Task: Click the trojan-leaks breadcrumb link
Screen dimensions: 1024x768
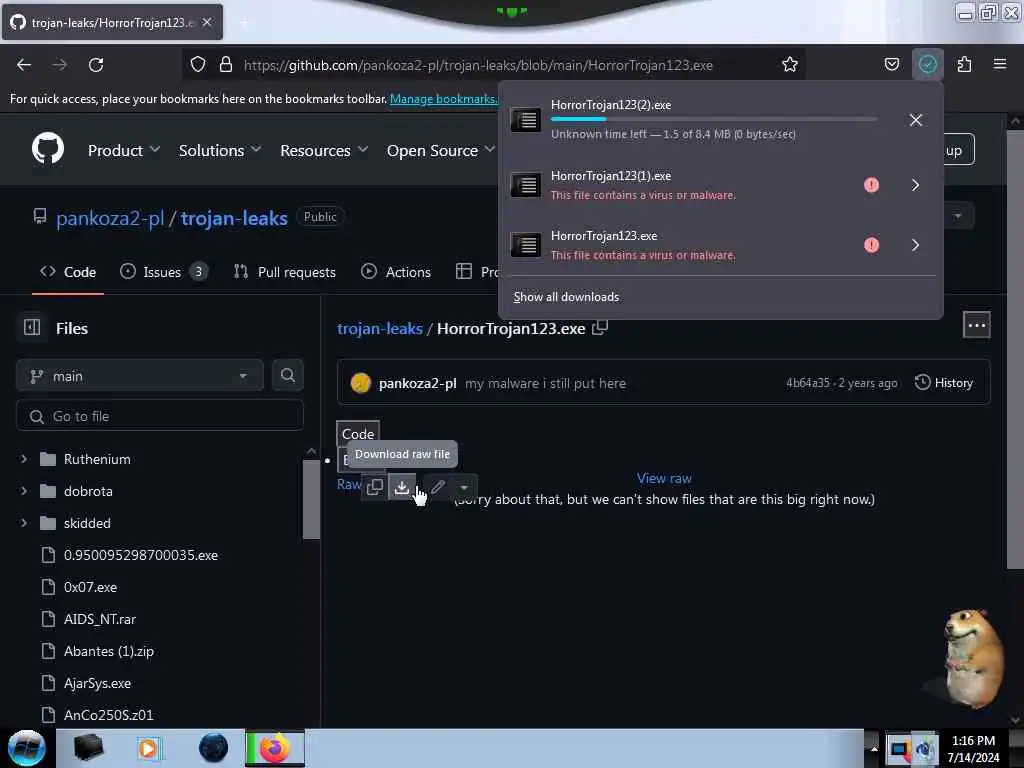Action: point(379,328)
